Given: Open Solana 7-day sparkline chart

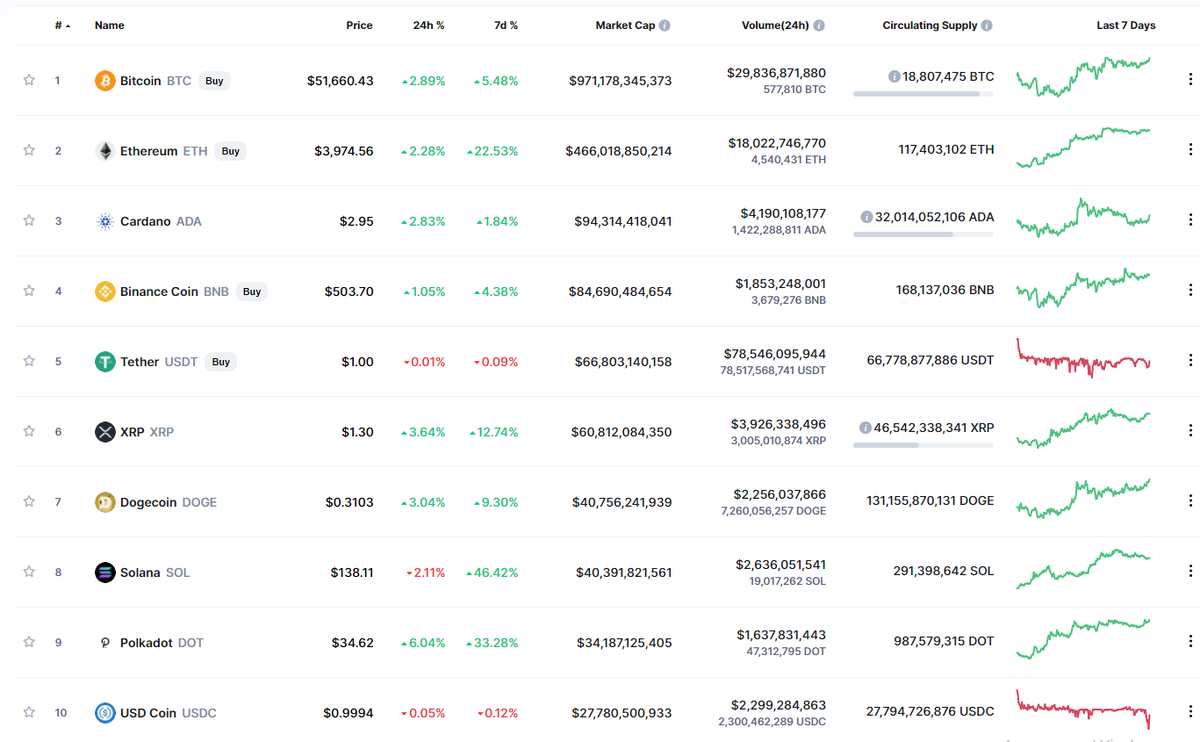Looking at the screenshot, I should click(x=1083, y=568).
